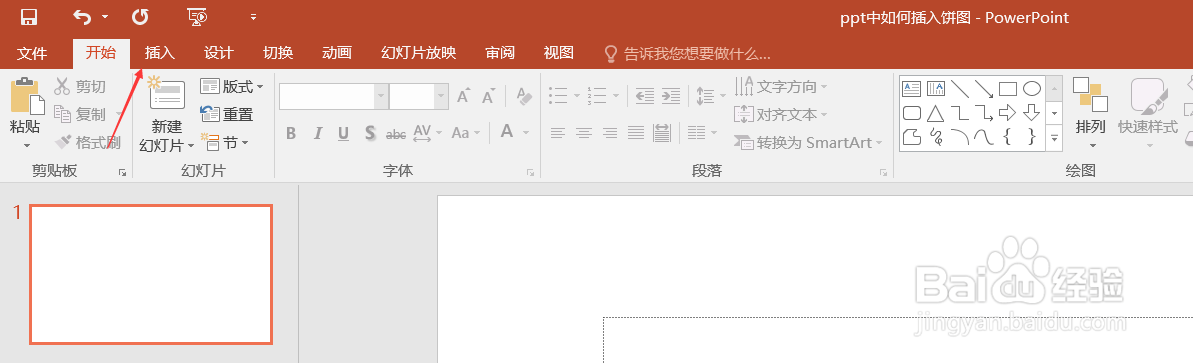
Task: Open the 审阅 (Review) tab
Action: pyautogui.click(x=500, y=53)
